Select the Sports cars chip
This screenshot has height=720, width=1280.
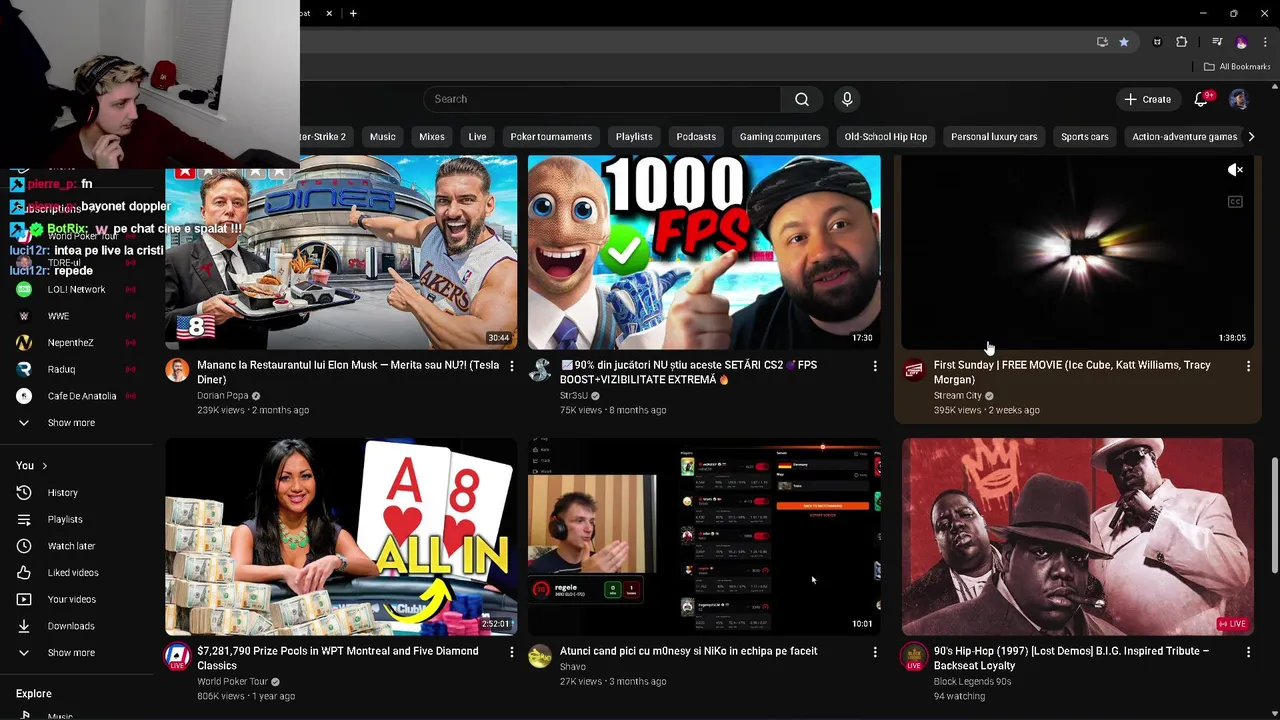[1085, 137]
